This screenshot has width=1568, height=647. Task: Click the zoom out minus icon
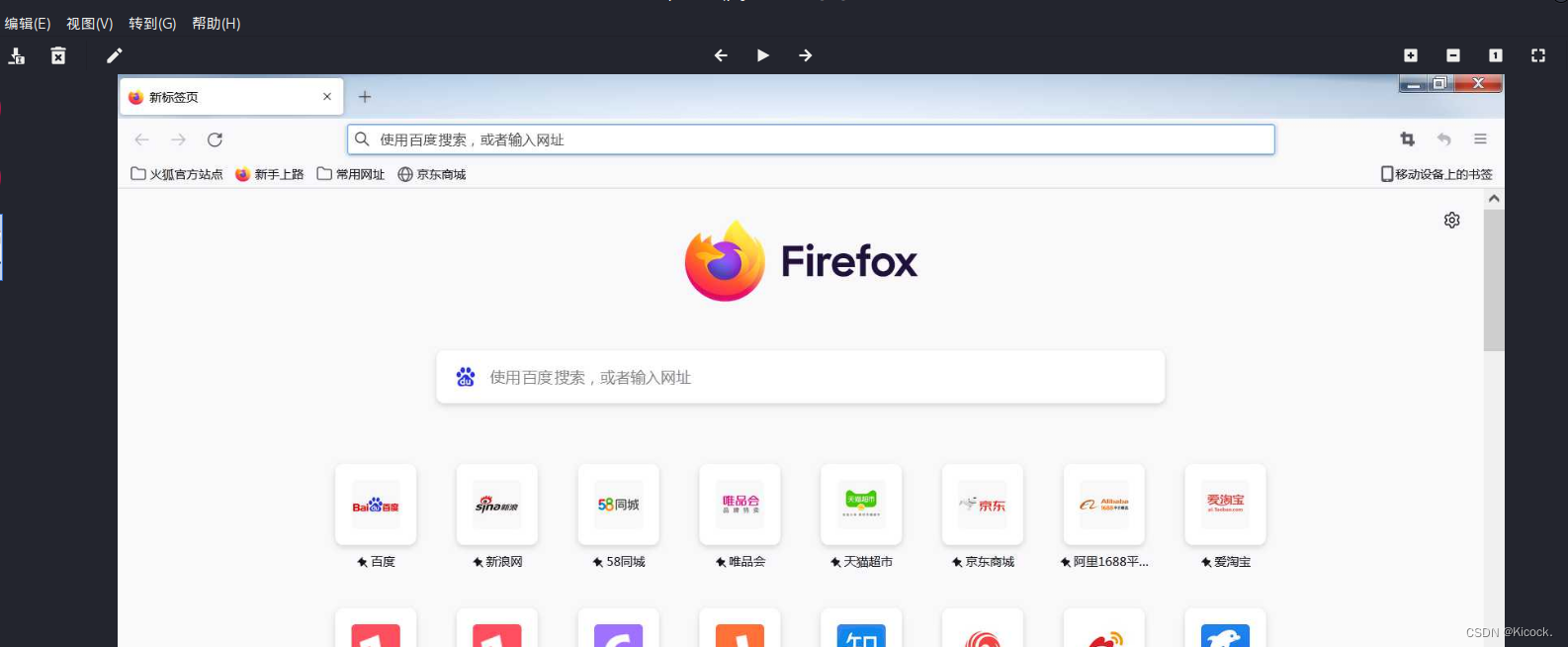point(1453,55)
